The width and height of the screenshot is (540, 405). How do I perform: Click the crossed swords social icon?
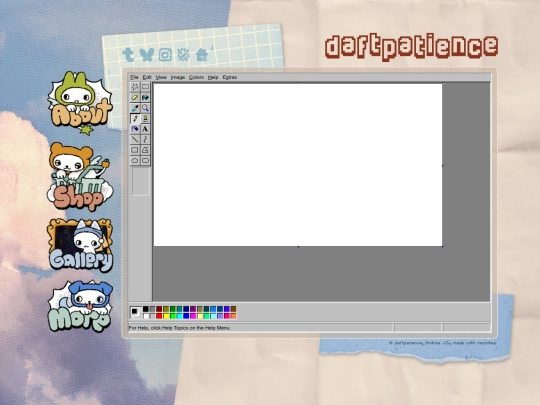pos(183,54)
